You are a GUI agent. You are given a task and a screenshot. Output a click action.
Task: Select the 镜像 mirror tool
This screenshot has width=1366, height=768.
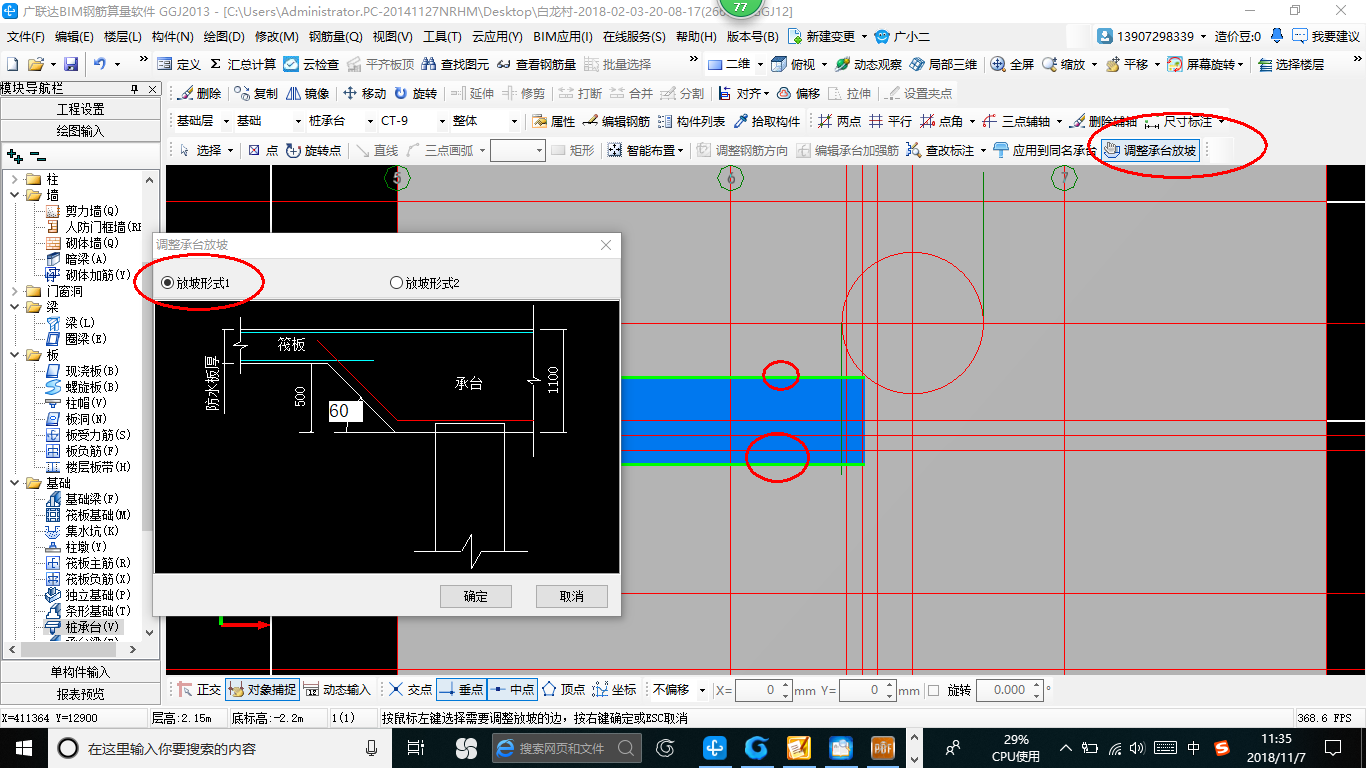[x=308, y=93]
